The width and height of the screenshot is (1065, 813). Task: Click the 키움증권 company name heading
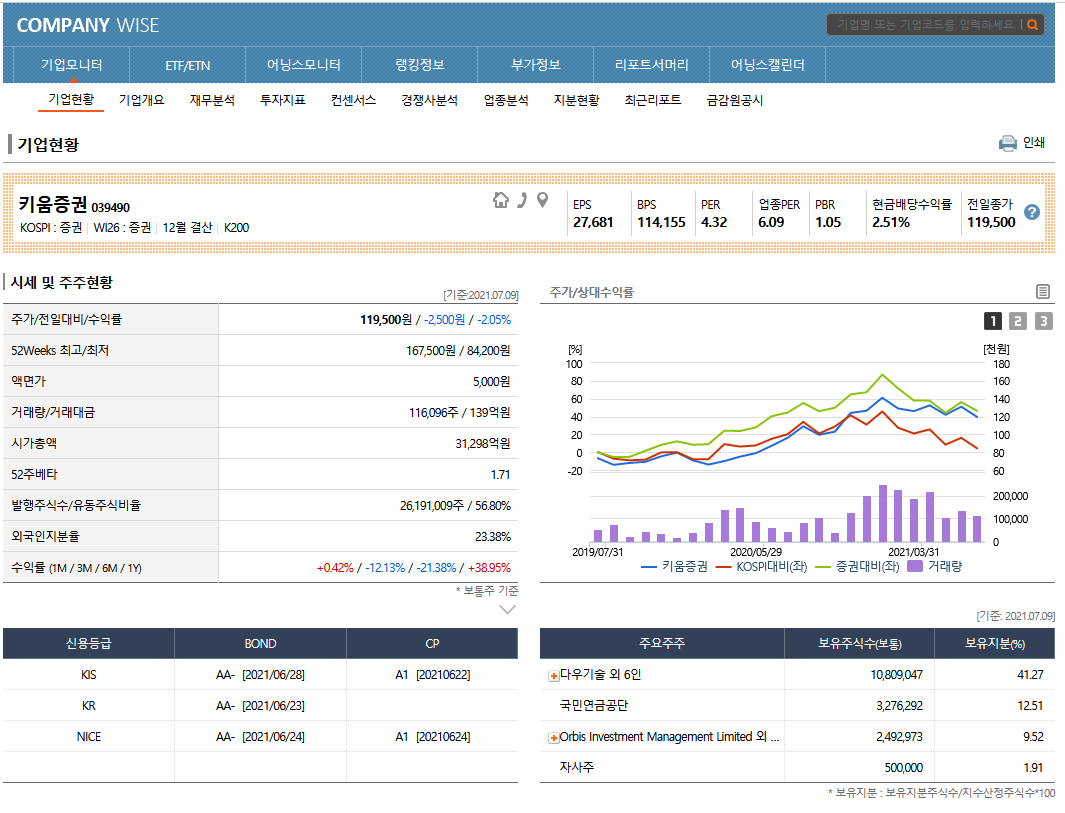(x=53, y=204)
